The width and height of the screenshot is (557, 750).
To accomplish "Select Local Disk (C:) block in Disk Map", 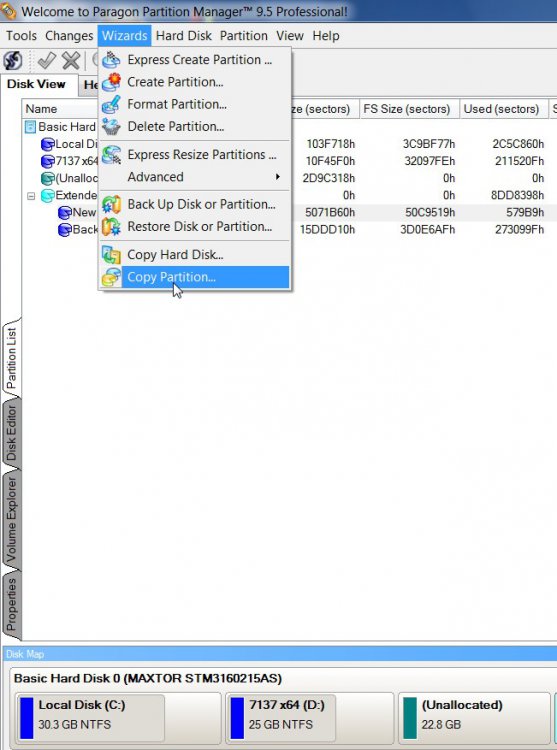I will tap(91, 715).
